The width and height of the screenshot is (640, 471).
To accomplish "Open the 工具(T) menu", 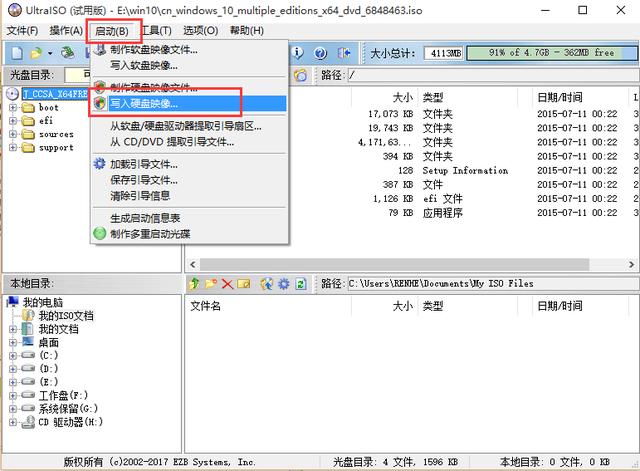I will 156,31.
